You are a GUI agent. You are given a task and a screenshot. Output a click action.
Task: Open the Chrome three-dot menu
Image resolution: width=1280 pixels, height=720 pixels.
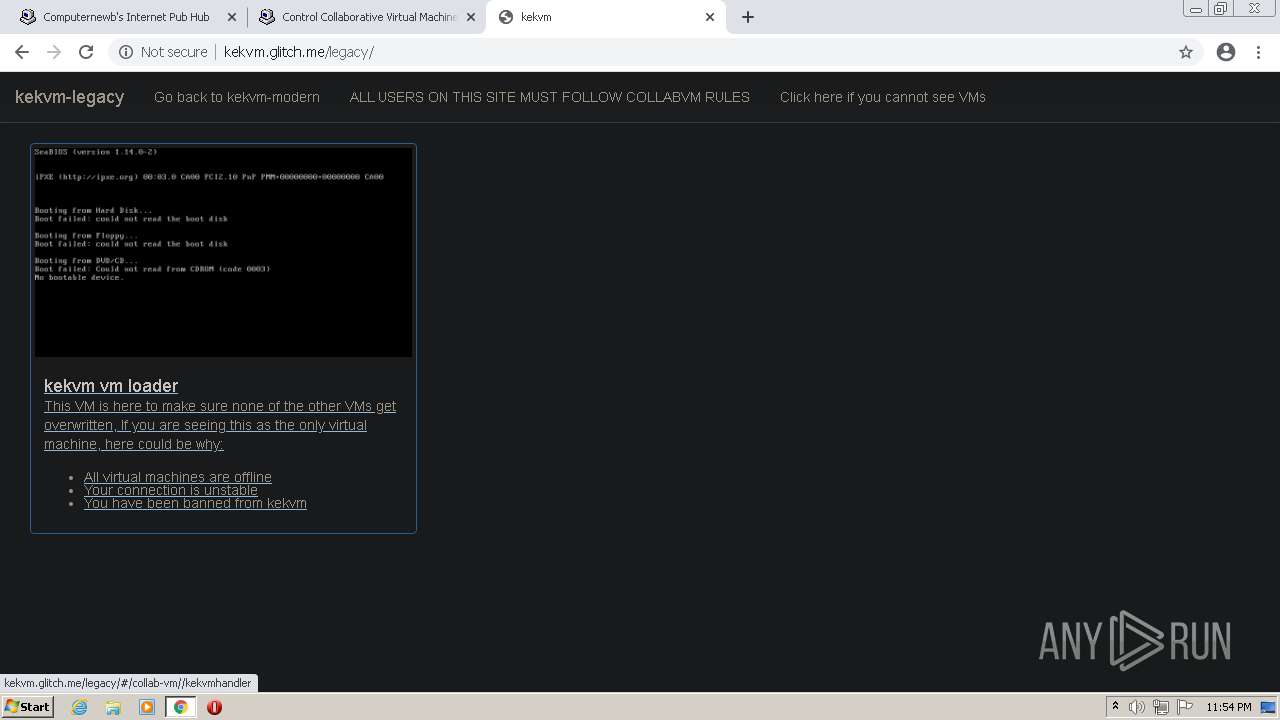(1259, 52)
